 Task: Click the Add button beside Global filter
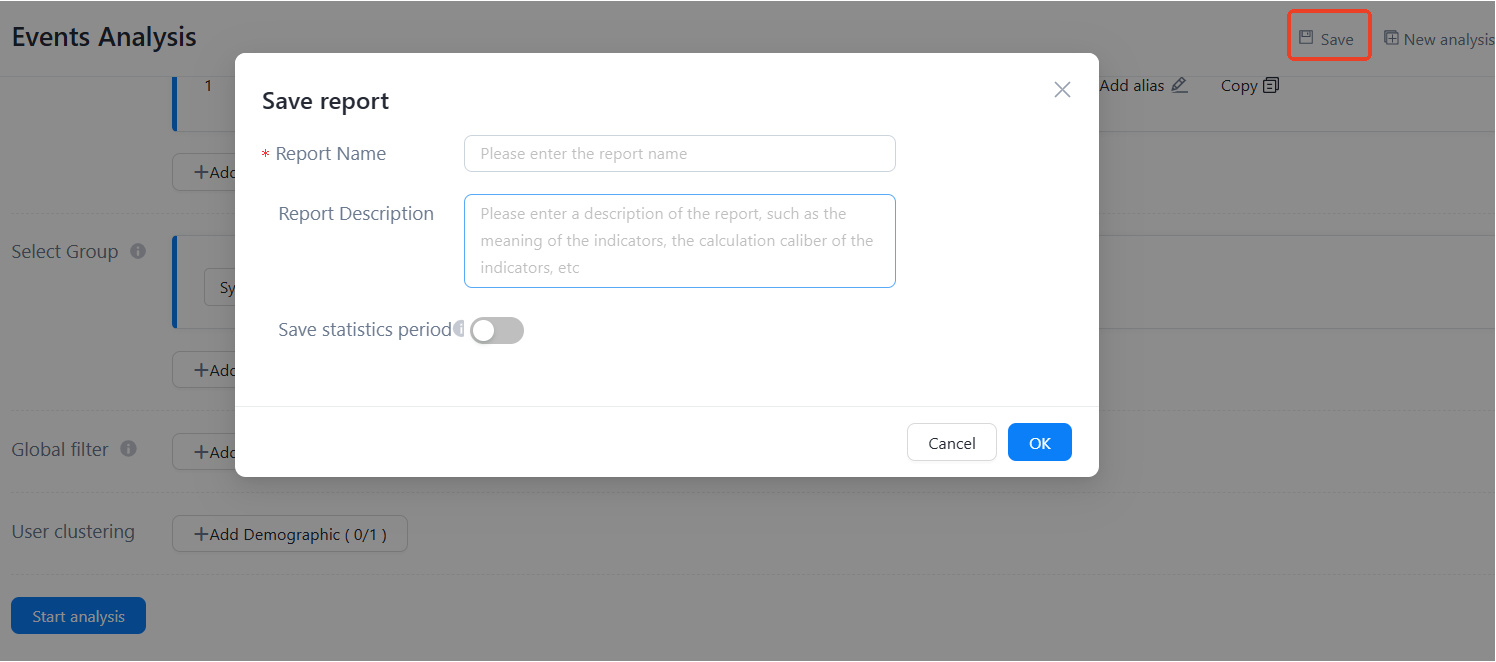tap(204, 452)
